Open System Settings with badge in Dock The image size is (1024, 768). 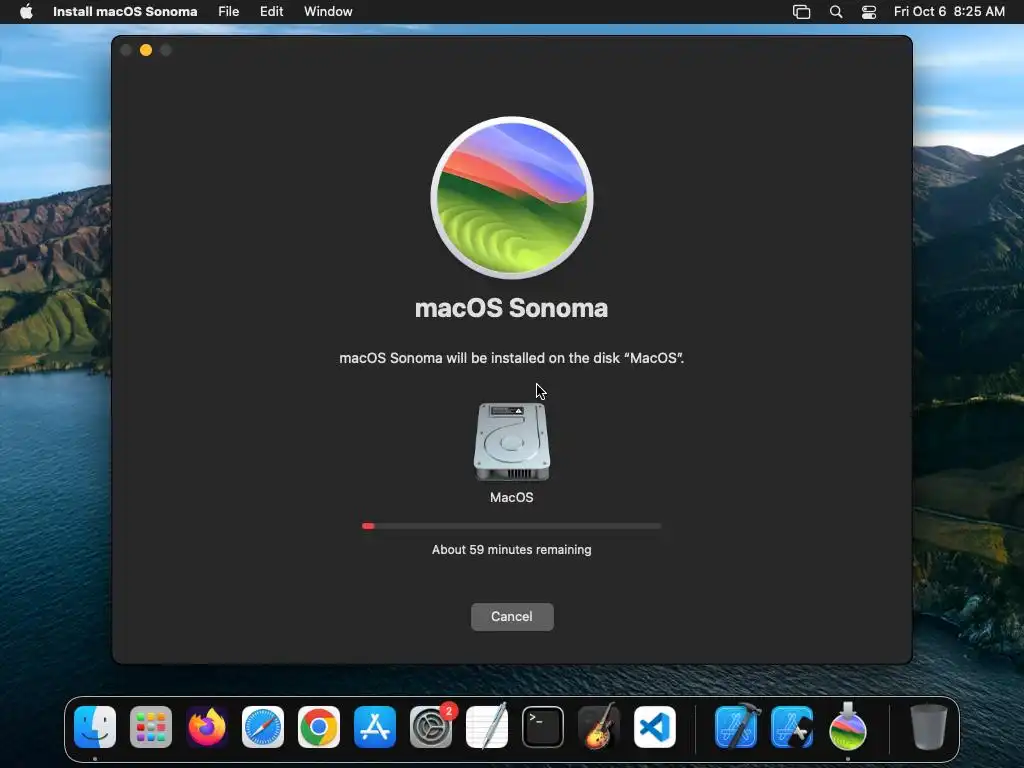coord(431,727)
